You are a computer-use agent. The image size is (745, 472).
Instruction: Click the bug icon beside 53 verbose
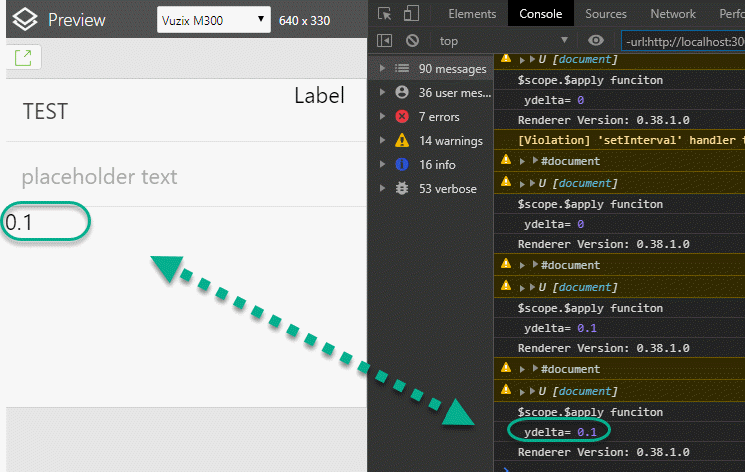point(402,188)
